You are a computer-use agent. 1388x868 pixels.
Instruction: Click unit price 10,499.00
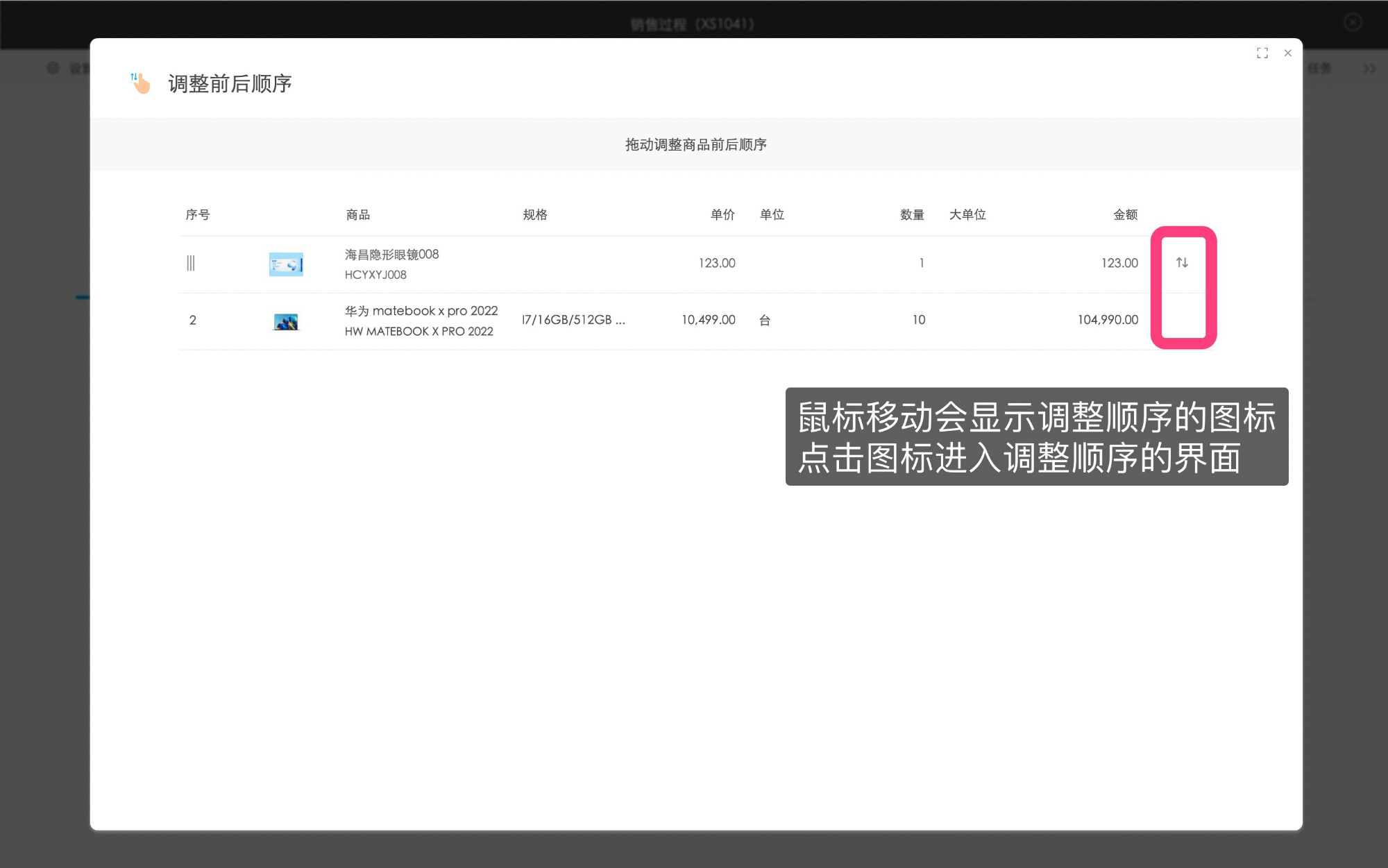click(708, 320)
